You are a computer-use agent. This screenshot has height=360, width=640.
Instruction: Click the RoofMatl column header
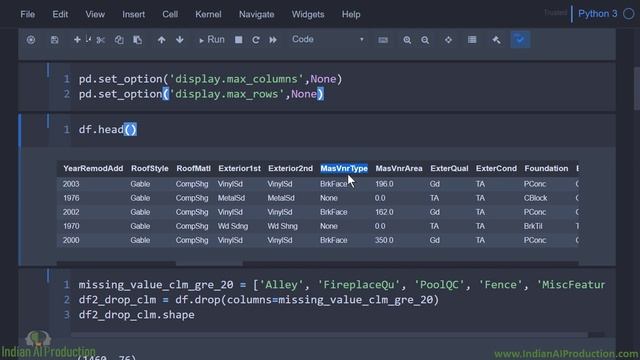pyautogui.click(x=193, y=169)
